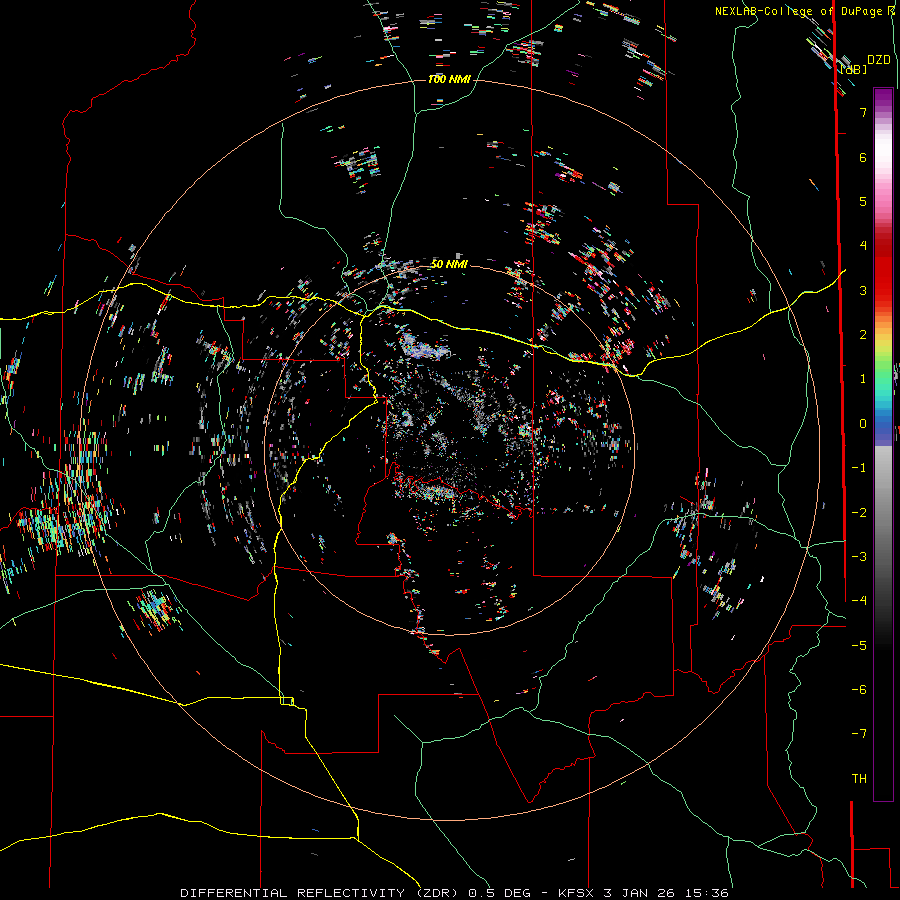Click the "6" value on color scale
Viewport: 900px width, 900px height.
(863, 157)
